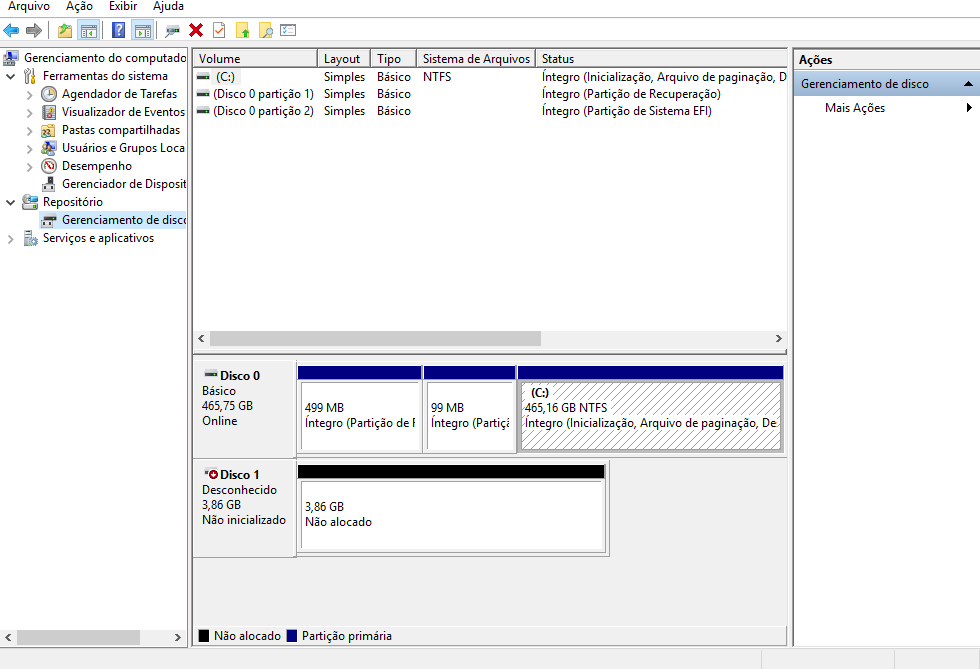Sort by the Volume column header
980x669 pixels.
255,58
